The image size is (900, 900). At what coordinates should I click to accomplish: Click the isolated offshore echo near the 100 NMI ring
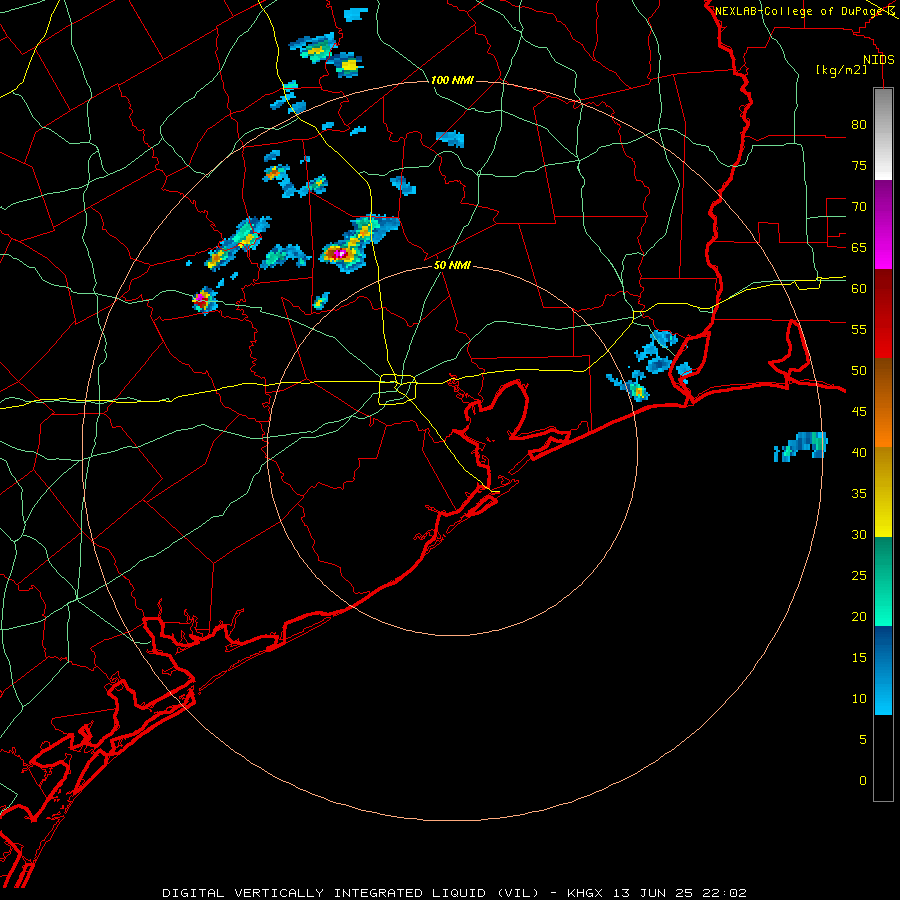point(801,446)
